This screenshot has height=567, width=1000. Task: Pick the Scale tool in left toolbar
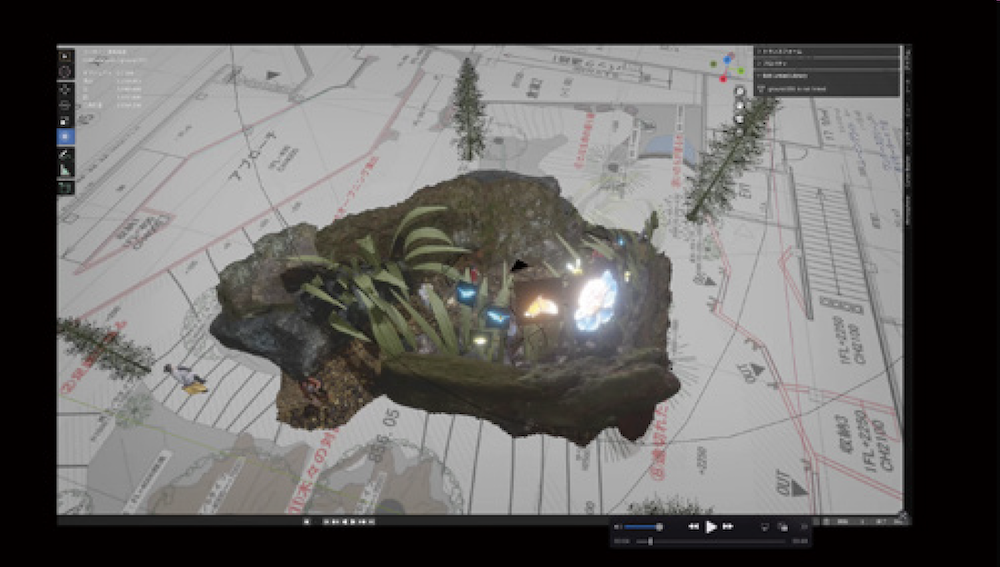tap(65, 120)
